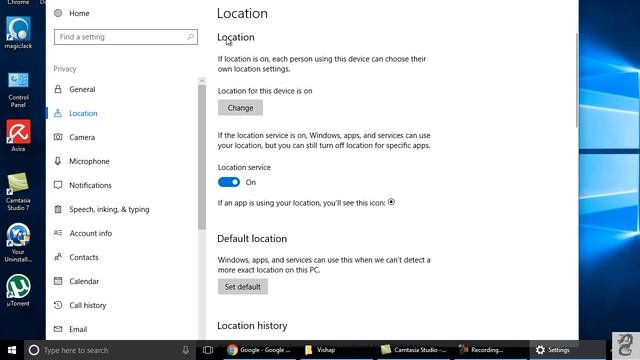Image resolution: width=640 pixels, height=360 pixels.
Task: Click the Microphone icon in sidebar
Action: [58, 161]
